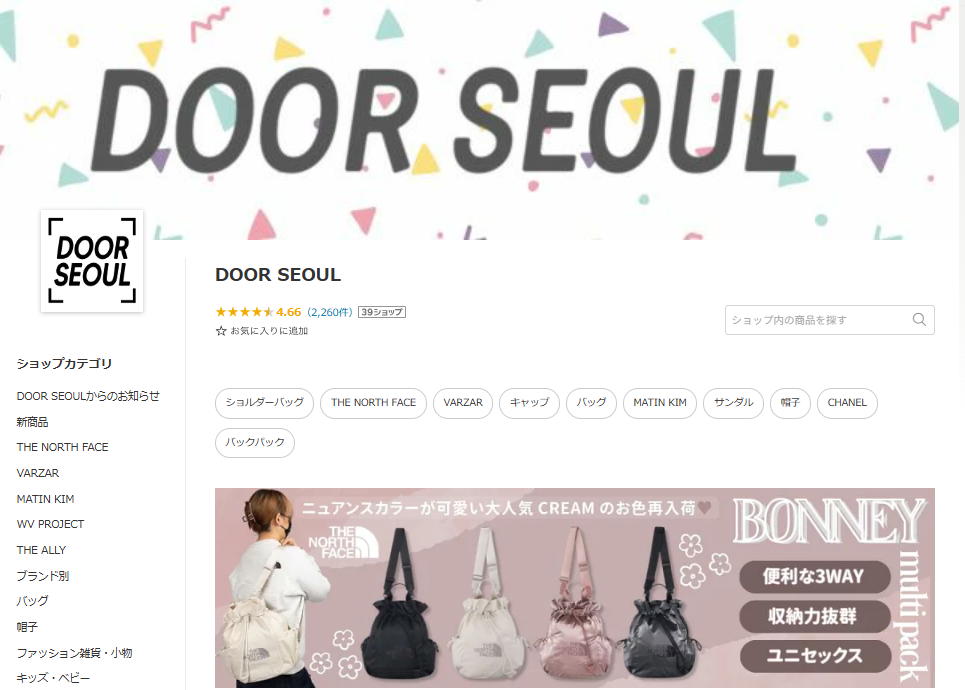
Task: Open ブランド別 category
Action: [x=42, y=576]
